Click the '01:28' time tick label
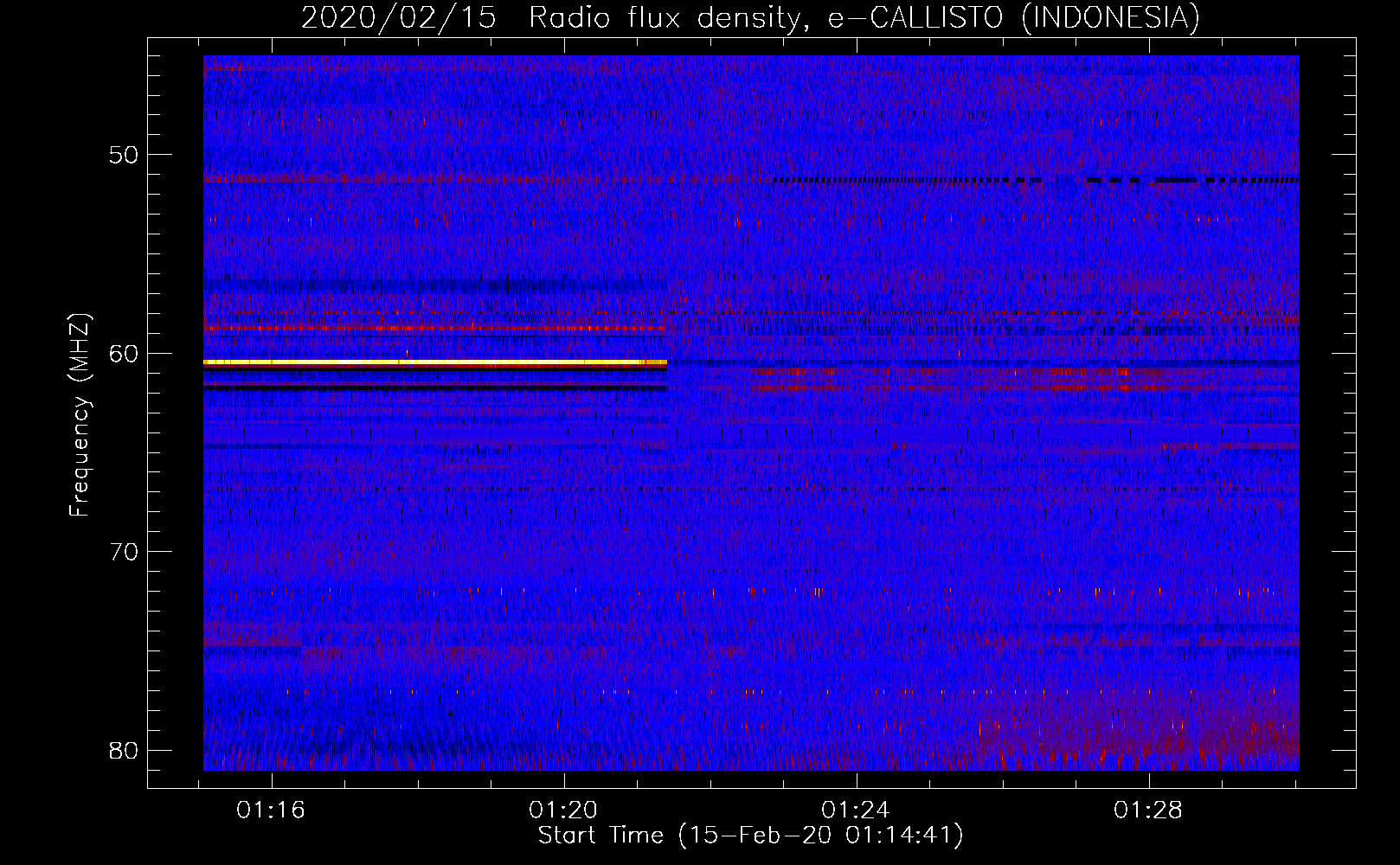The height and width of the screenshot is (865, 1400). pyautogui.click(x=1148, y=811)
